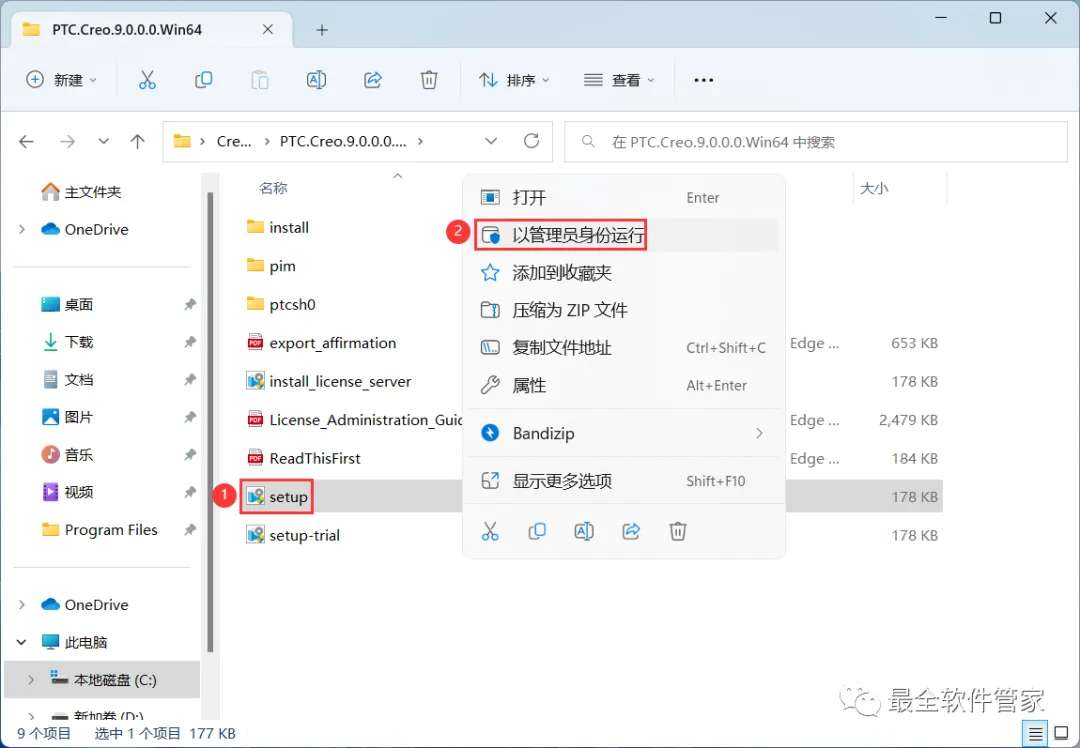1080x748 pixels.
Task: Select the License_Administration_Guide PDF file
Action: (x=354, y=419)
